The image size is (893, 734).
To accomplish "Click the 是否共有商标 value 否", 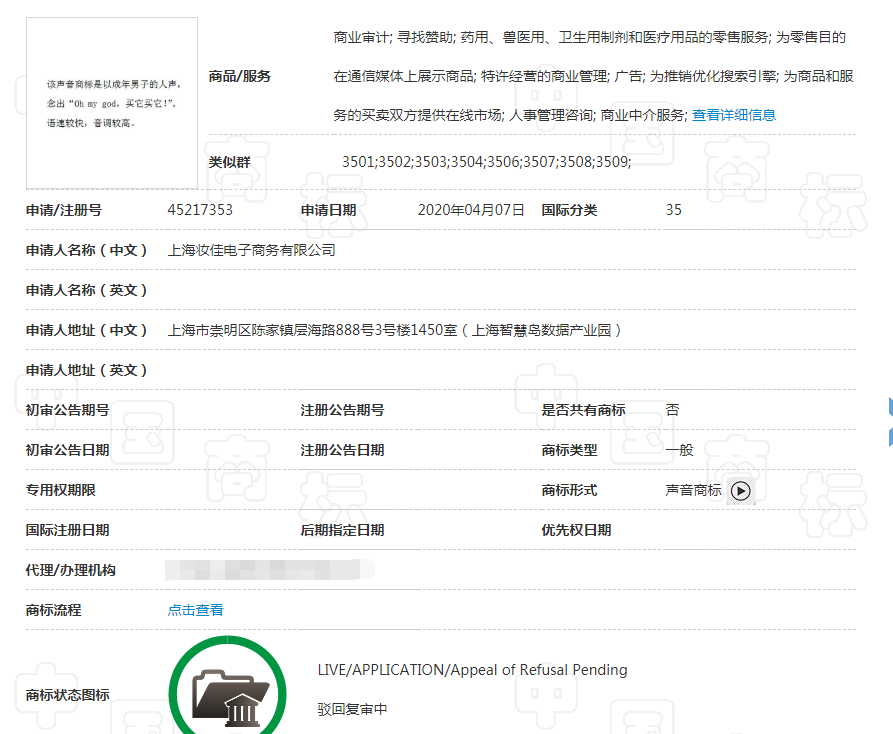I will pyautogui.click(x=672, y=410).
